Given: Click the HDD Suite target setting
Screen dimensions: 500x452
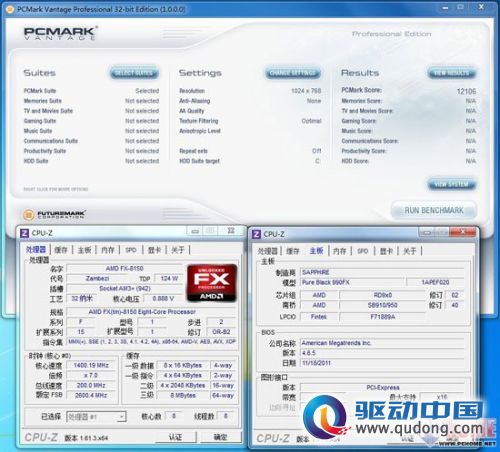Looking at the screenshot, I should point(250,161).
